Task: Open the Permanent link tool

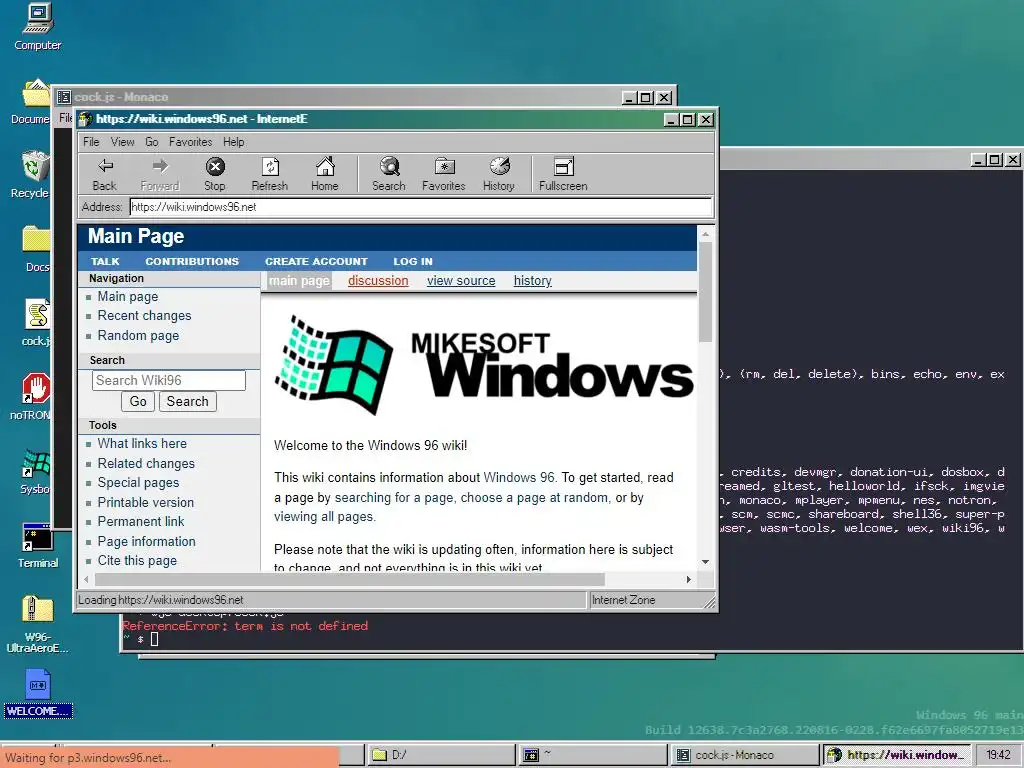Action: coord(140,521)
